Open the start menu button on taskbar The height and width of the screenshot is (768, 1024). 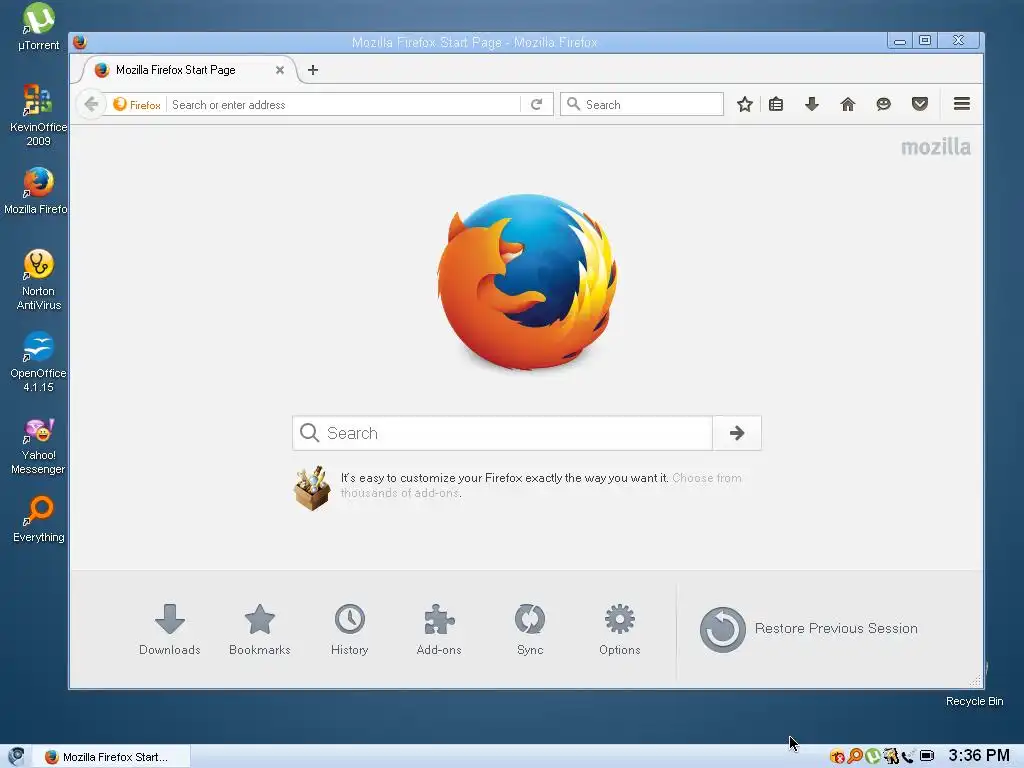pos(16,756)
